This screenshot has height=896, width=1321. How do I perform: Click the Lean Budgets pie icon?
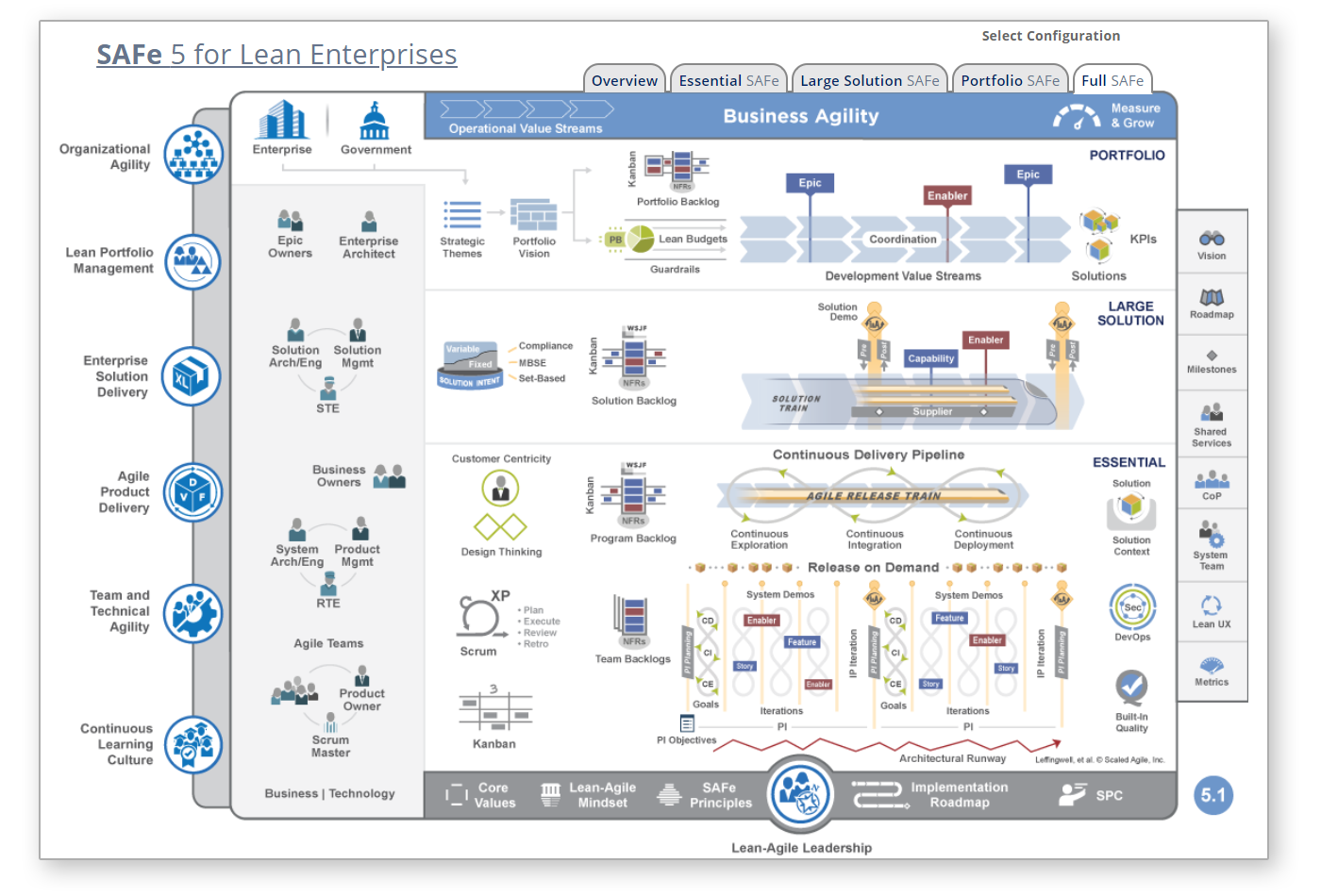[641, 239]
